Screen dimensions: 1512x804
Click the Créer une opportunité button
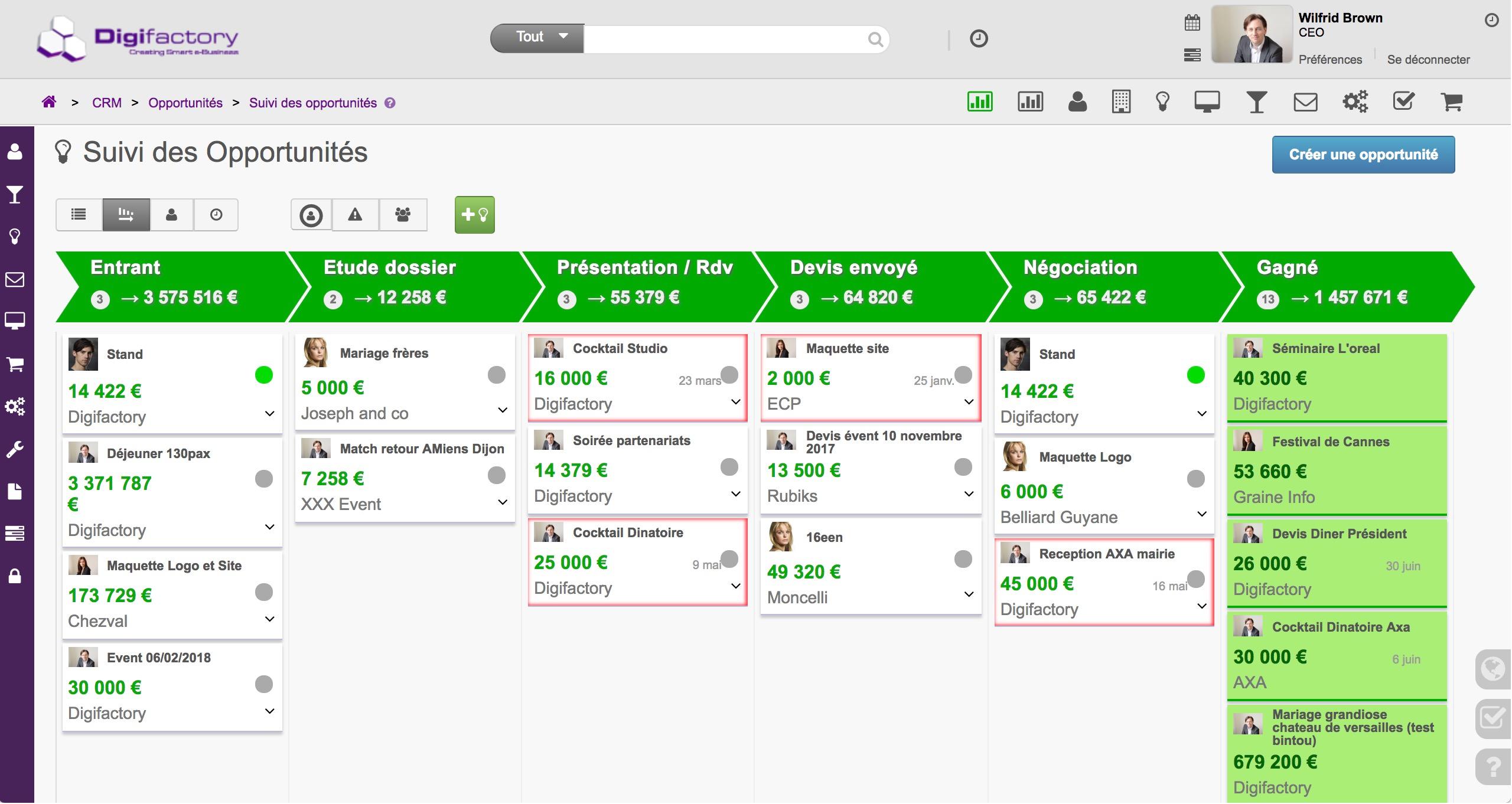click(1363, 155)
